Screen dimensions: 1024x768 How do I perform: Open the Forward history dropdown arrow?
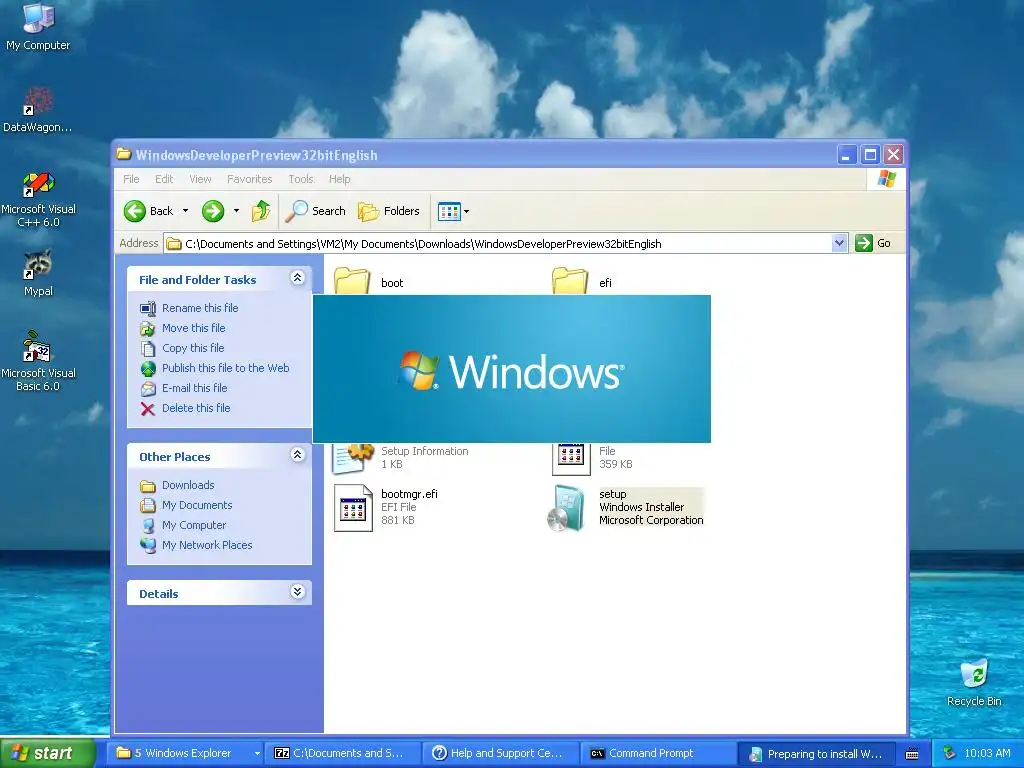[x=236, y=211]
